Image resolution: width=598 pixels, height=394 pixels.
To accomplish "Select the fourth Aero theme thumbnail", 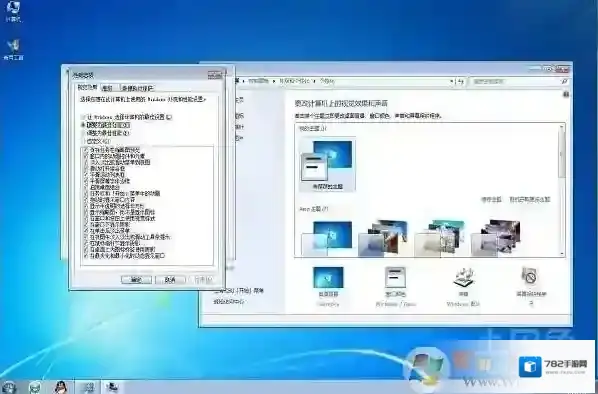I will tap(495, 237).
